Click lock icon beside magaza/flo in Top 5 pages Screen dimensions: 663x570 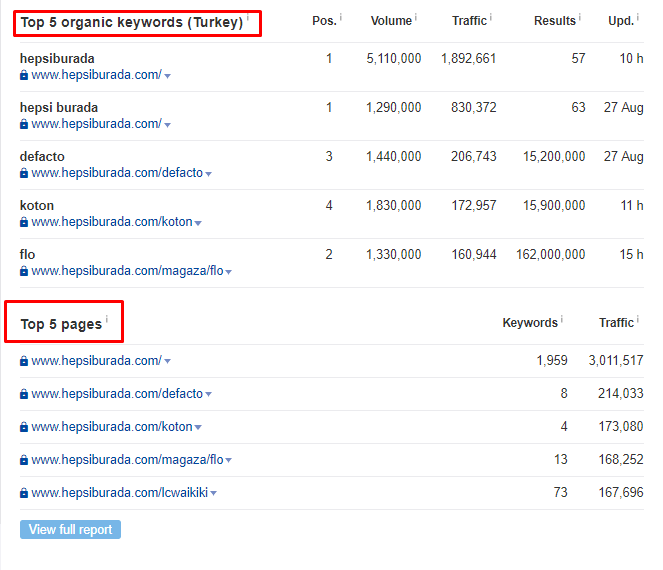[x=24, y=460]
